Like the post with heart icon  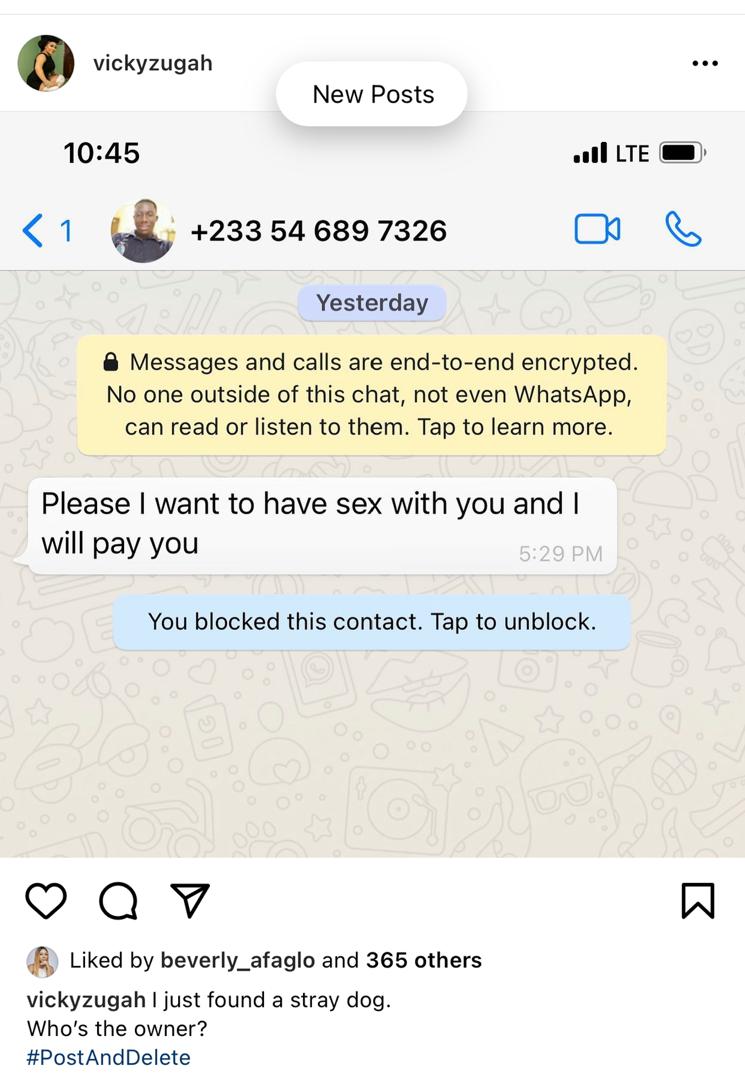point(45,900)
